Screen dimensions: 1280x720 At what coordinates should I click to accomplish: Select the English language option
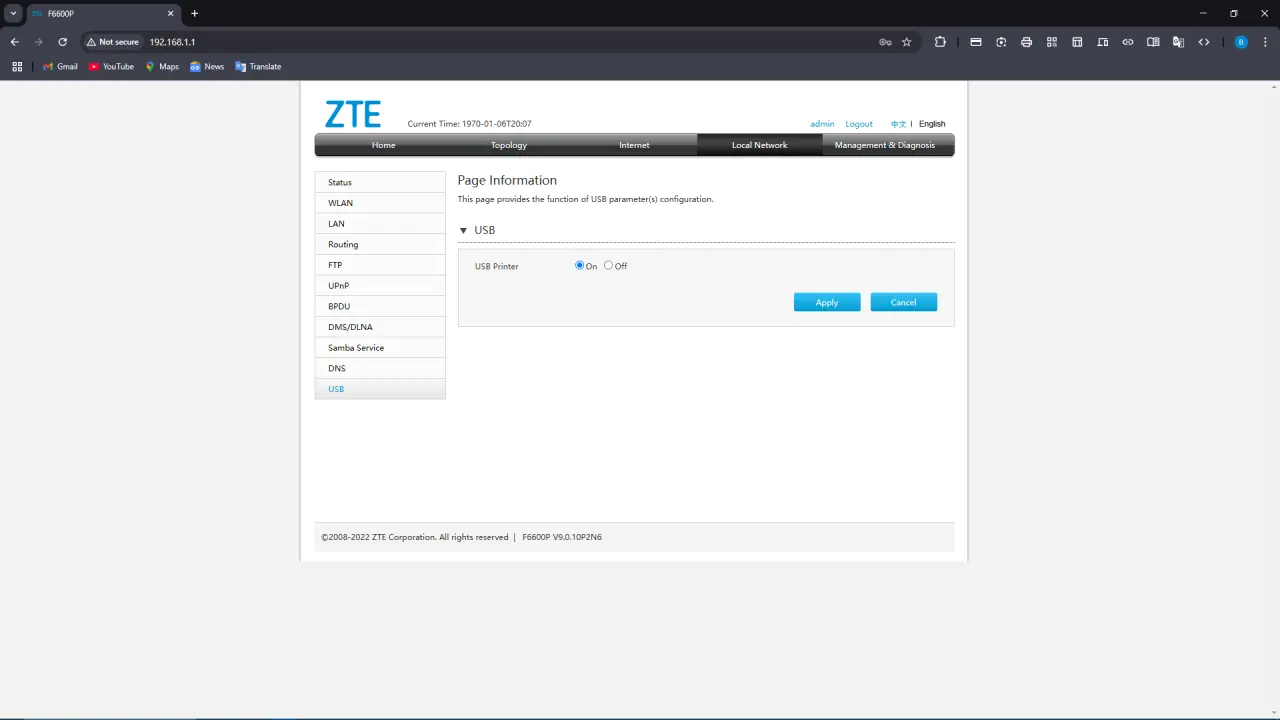[x=932, y=124]
